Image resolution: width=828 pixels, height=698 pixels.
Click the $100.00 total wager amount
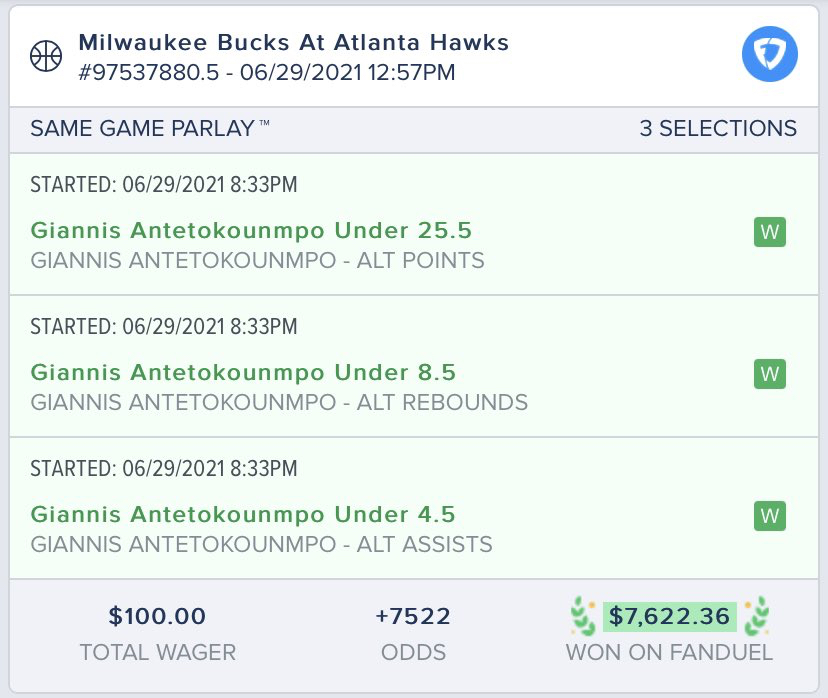tap(157, 616)
